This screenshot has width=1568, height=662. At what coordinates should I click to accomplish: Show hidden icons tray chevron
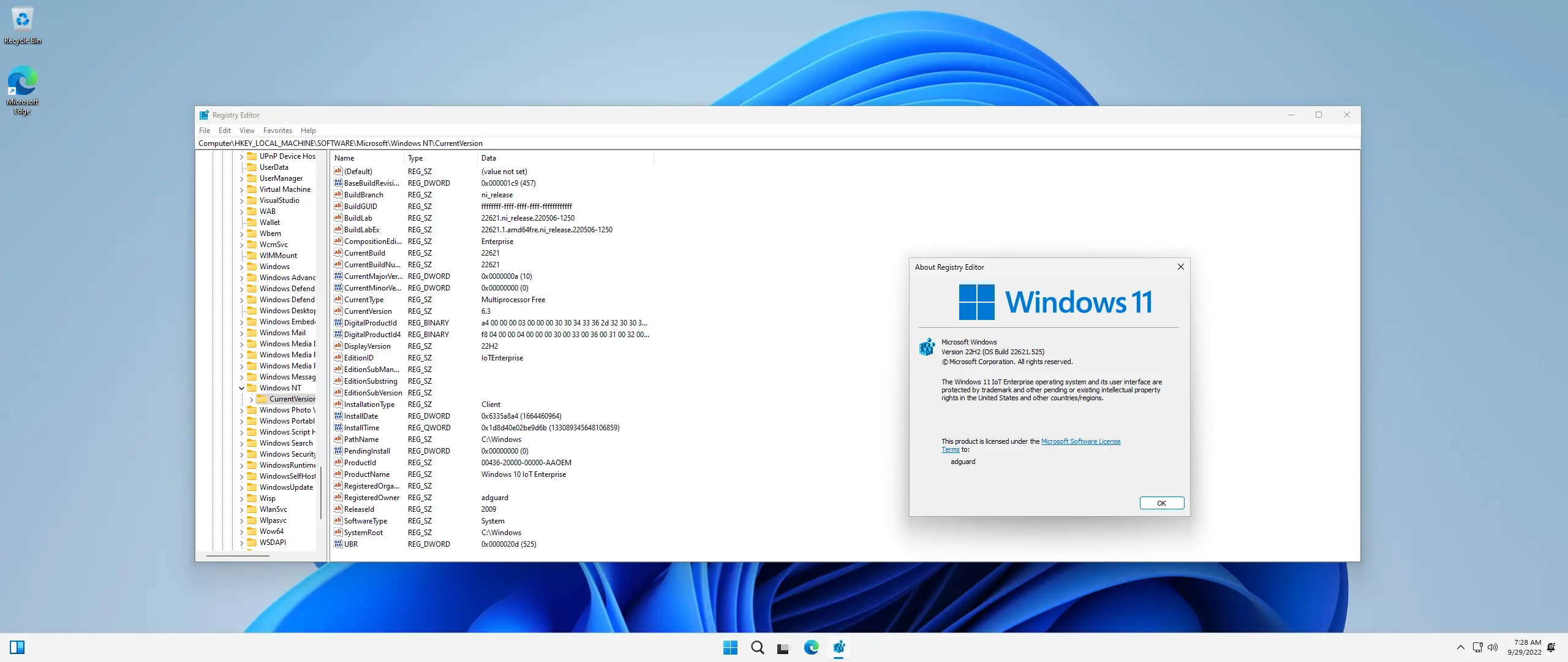click(1460, 647)
